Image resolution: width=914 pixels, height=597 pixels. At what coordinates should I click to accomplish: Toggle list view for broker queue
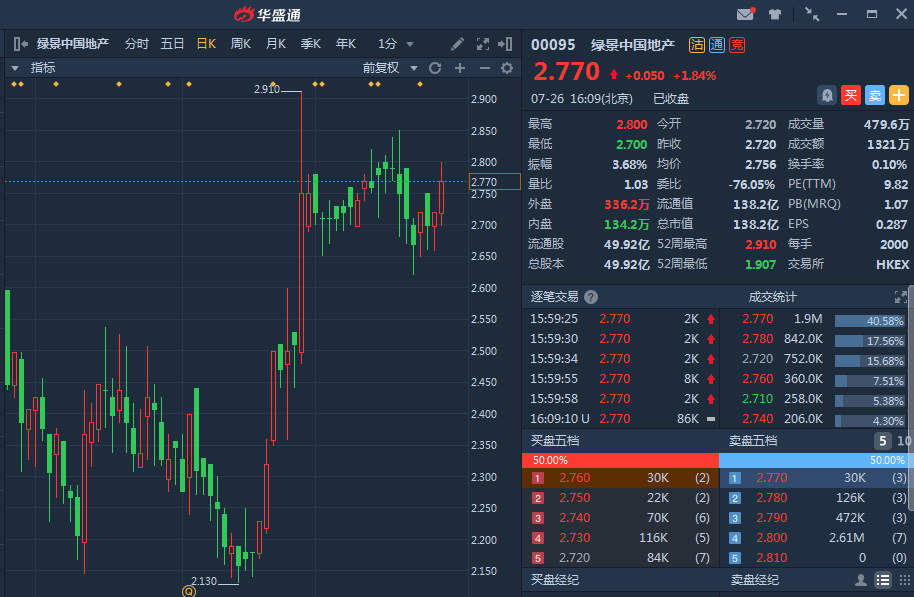click(x=882, y=580)
